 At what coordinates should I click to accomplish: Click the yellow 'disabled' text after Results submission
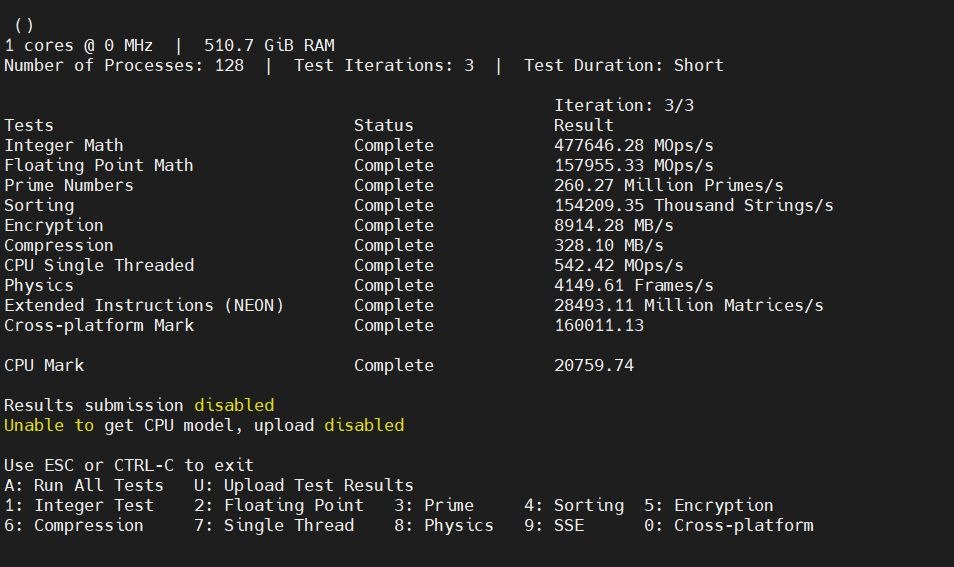(234, 405)
